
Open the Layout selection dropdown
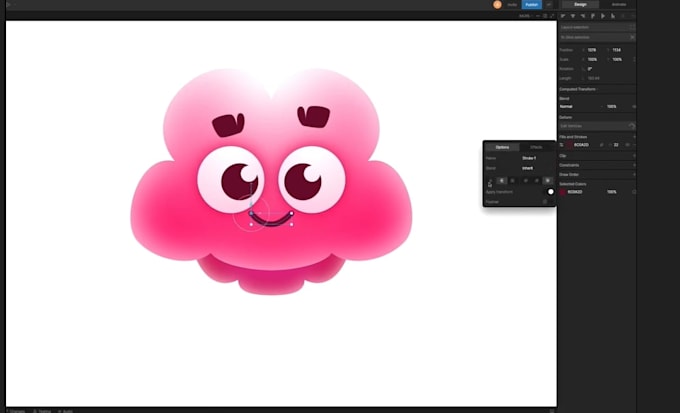[x=597, y=27]
